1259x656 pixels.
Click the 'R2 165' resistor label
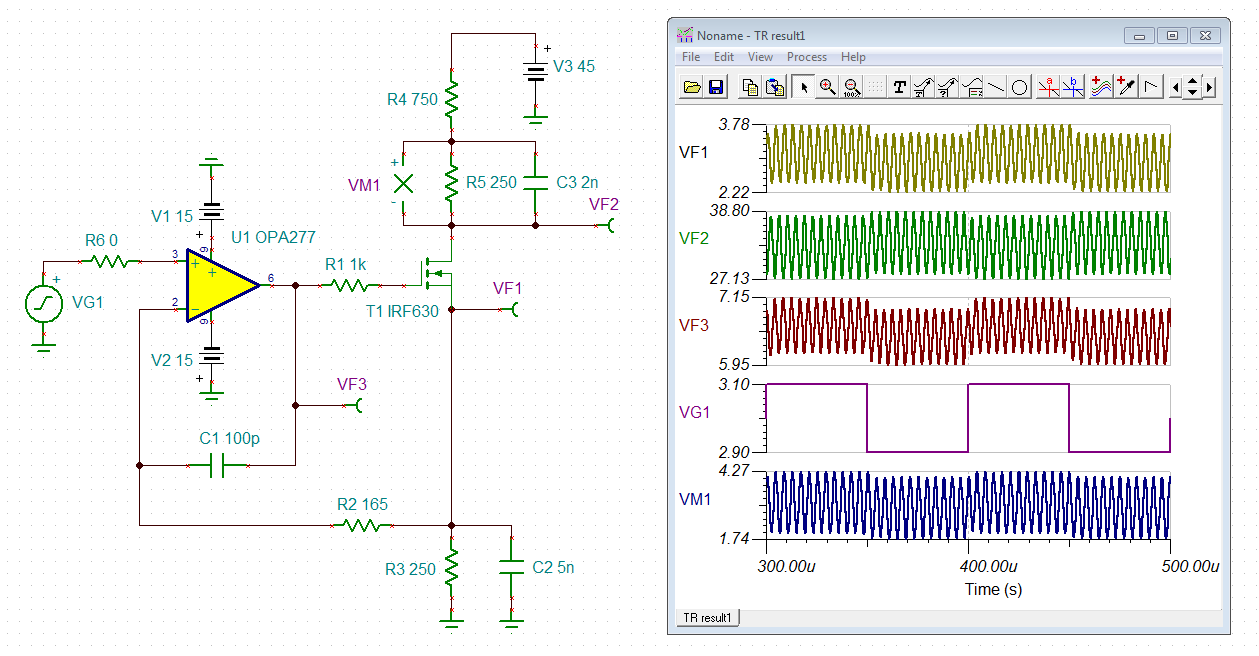(362, 505)
